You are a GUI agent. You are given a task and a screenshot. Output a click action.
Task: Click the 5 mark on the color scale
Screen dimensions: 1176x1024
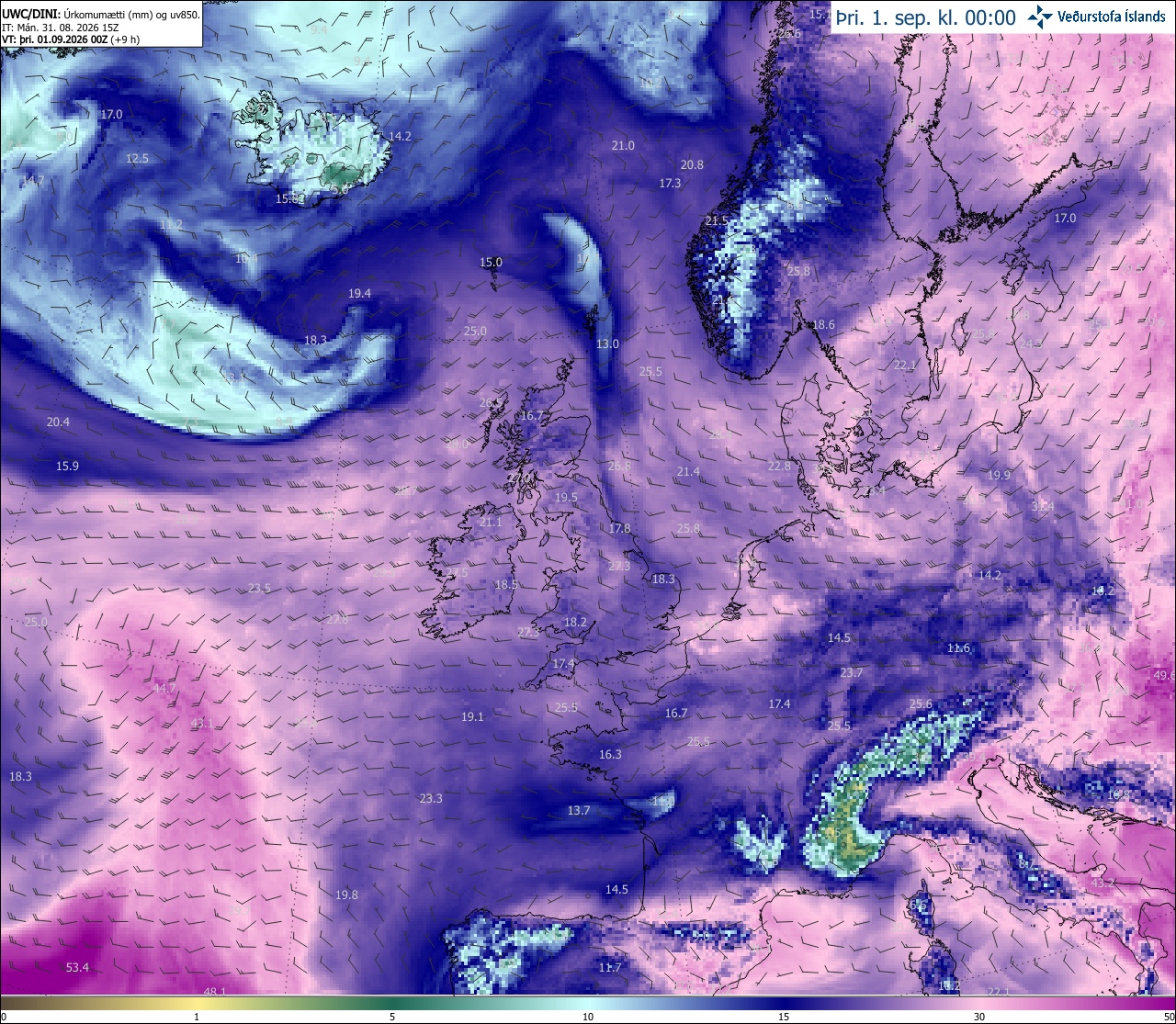392,1017
